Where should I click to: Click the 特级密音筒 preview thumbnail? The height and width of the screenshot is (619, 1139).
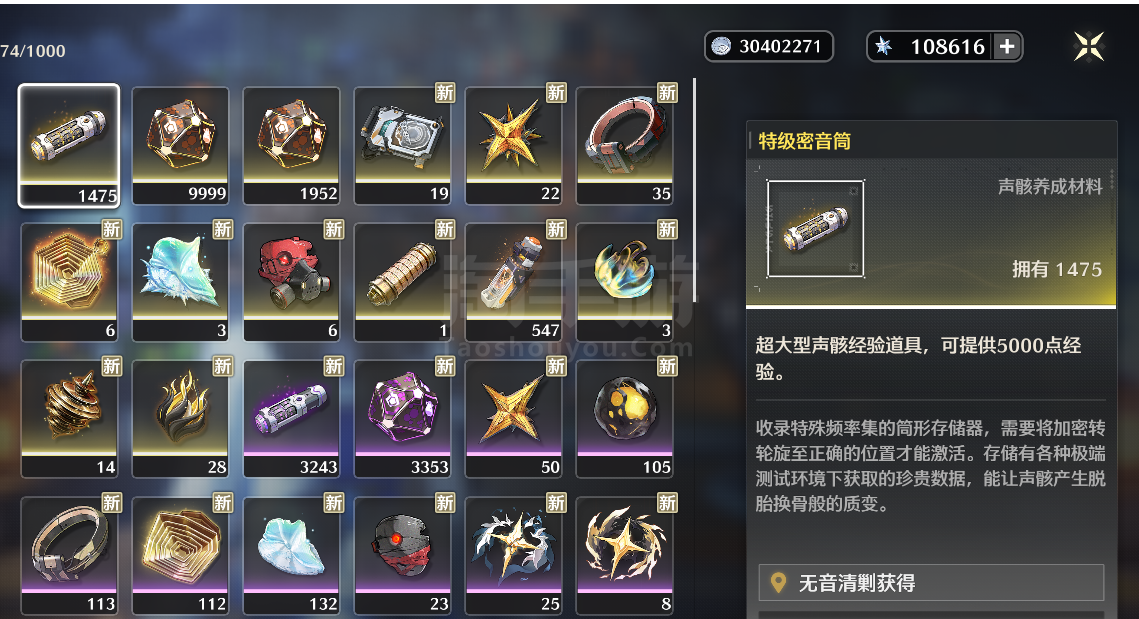(x=816, y=229)
